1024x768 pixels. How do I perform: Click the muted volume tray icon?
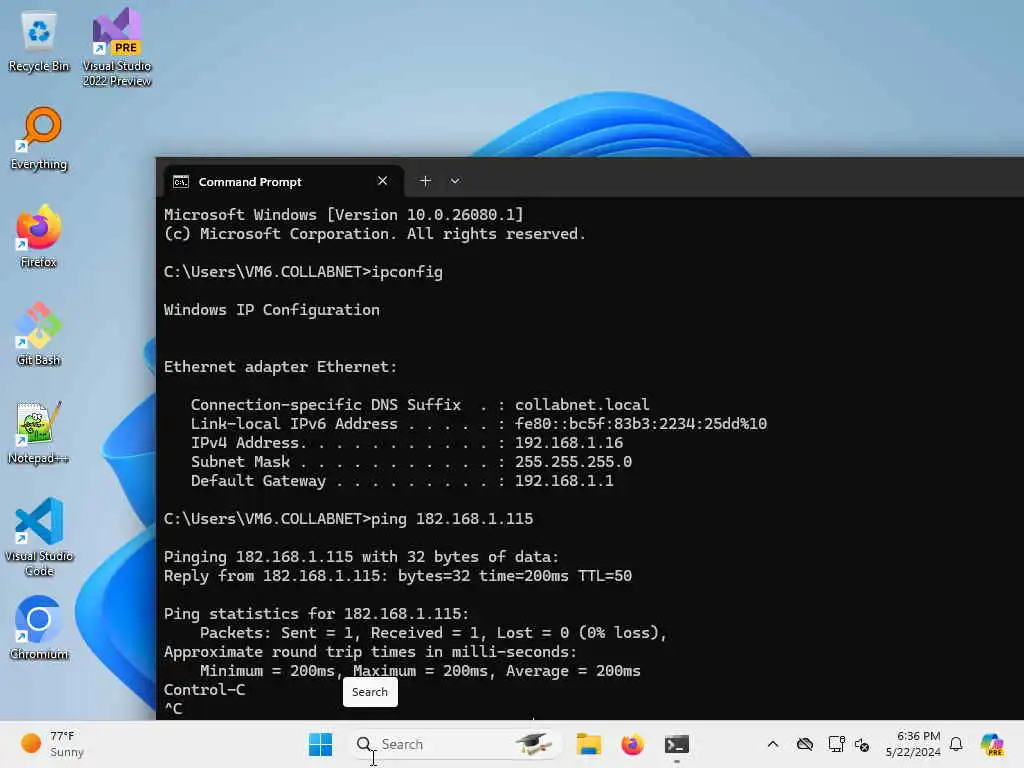862,744
